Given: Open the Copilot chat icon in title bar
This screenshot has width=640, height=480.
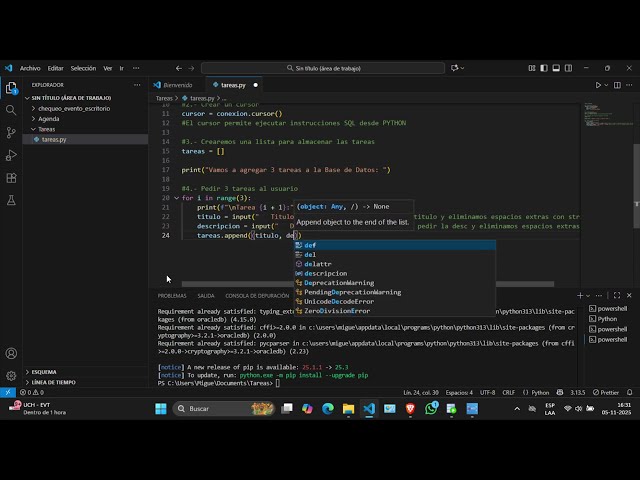Looking at the screenshot, I should coord(454,68).
